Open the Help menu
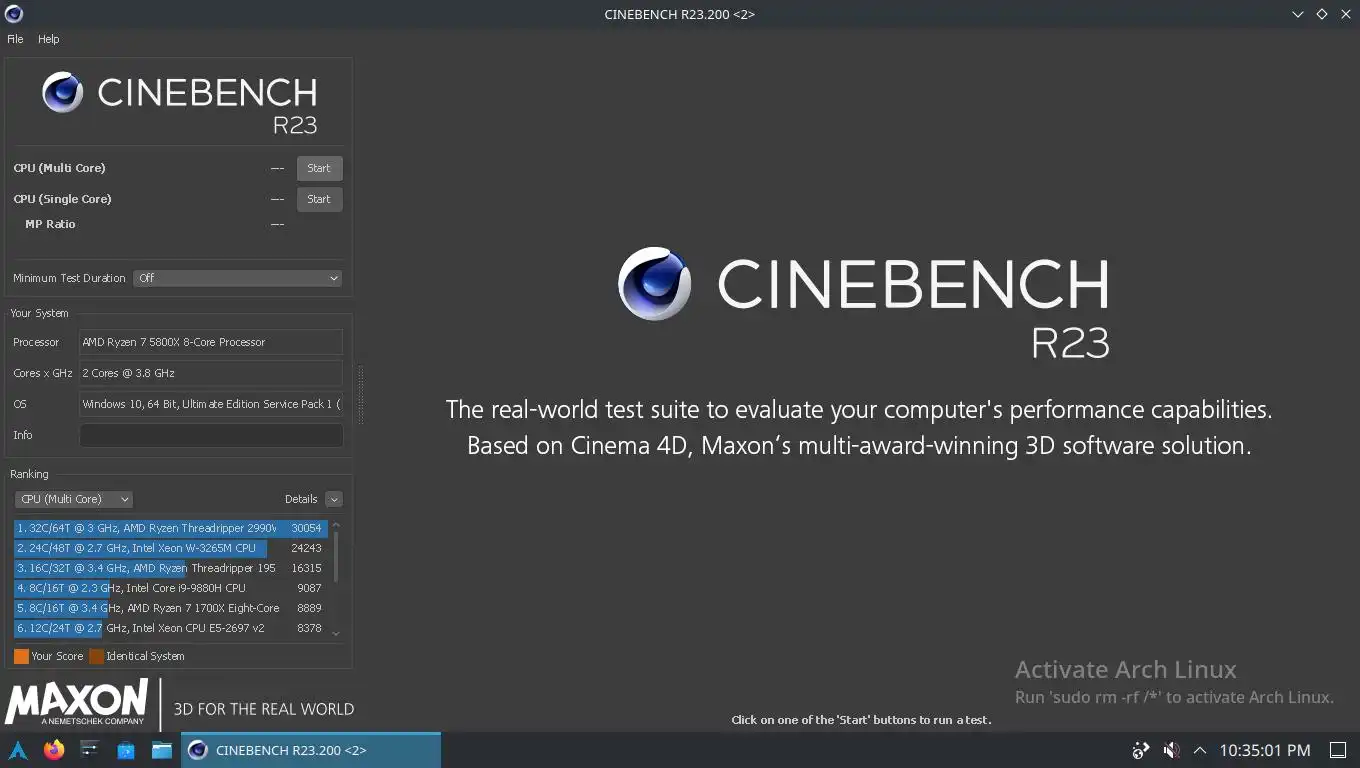This screenshot has width=1360, height=768. [49, 39]
